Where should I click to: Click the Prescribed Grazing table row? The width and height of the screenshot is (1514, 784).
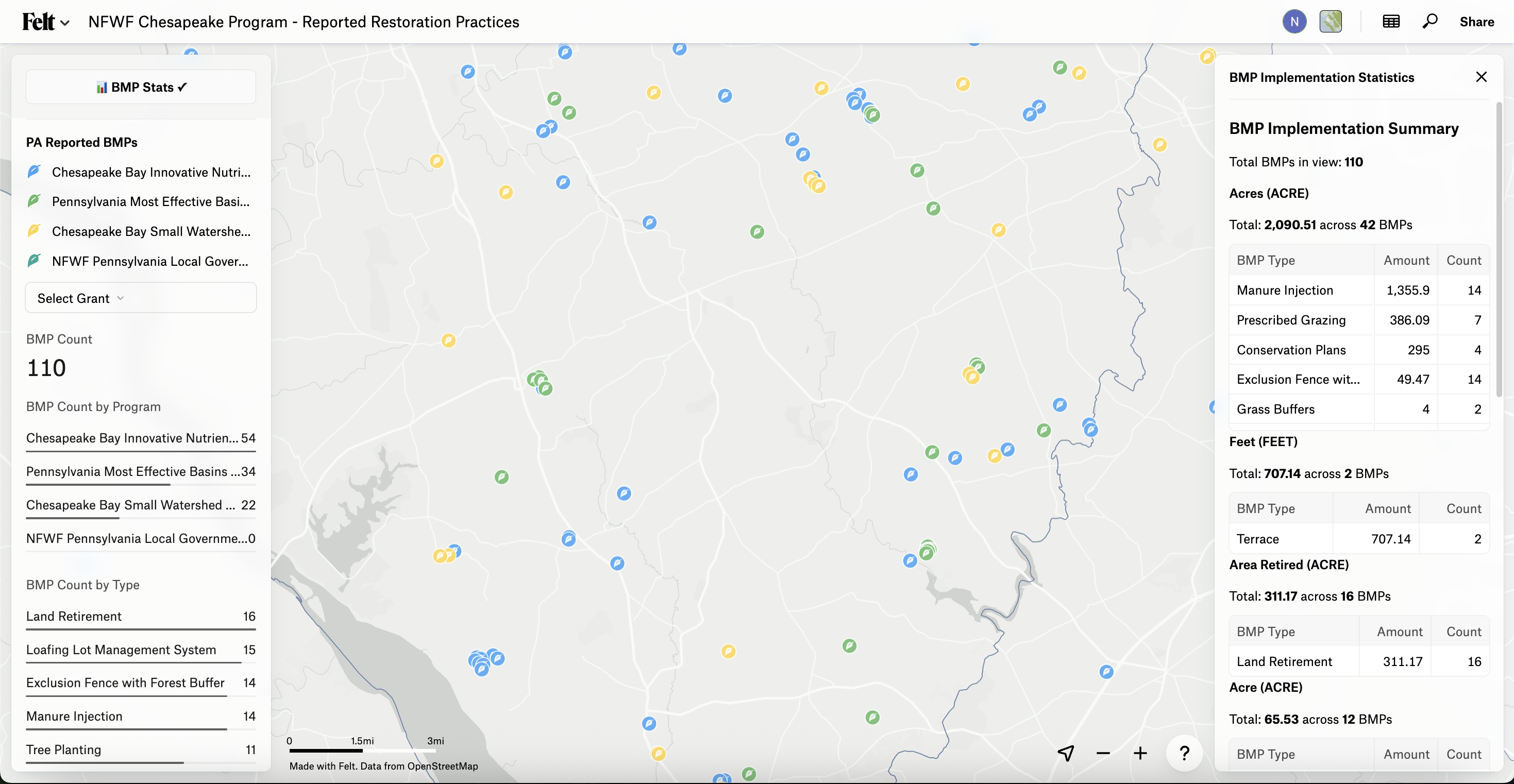click(x=1359, y=320)
